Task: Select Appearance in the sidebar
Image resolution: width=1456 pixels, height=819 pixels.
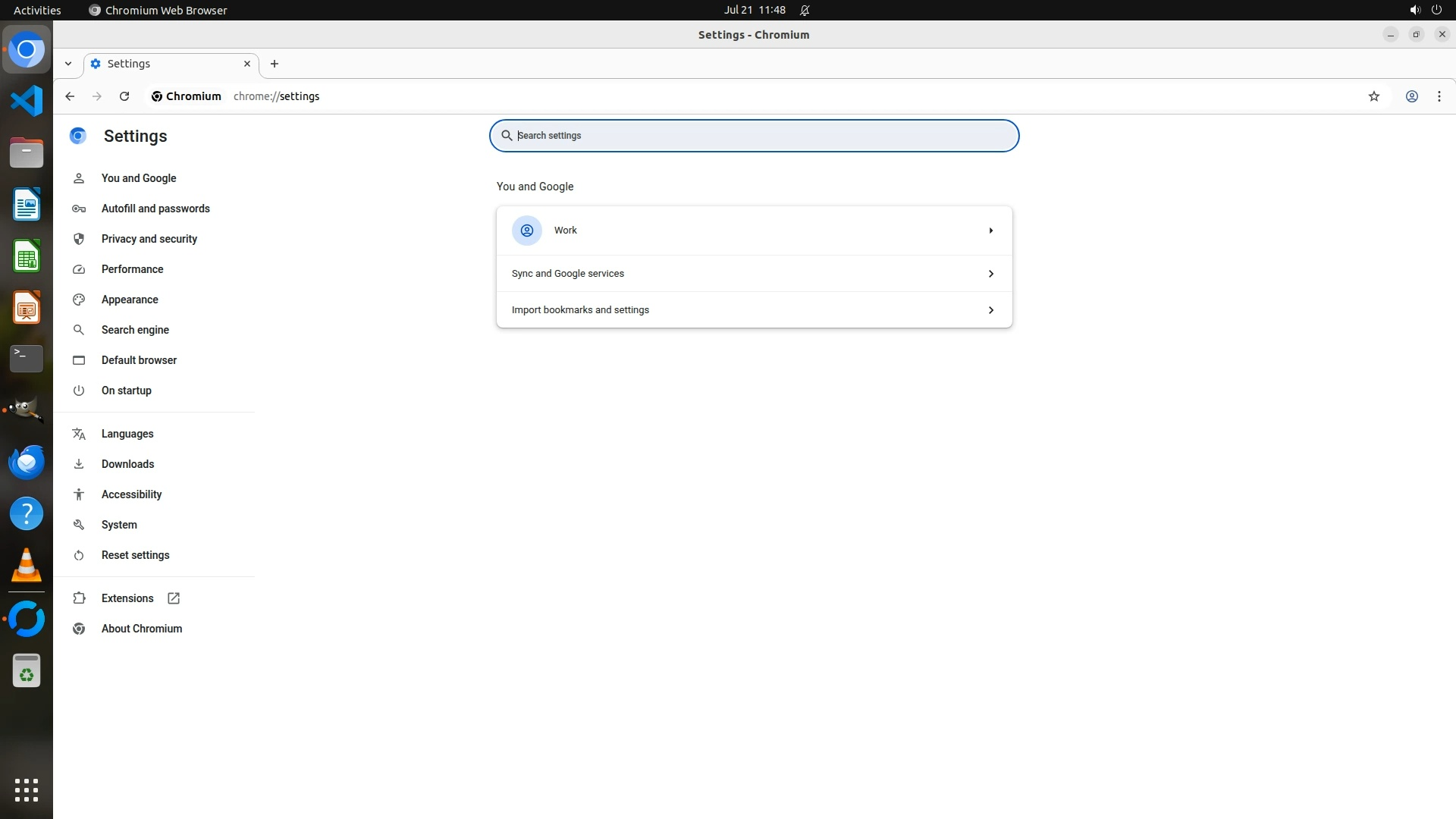Action: (x=130, y=300)
